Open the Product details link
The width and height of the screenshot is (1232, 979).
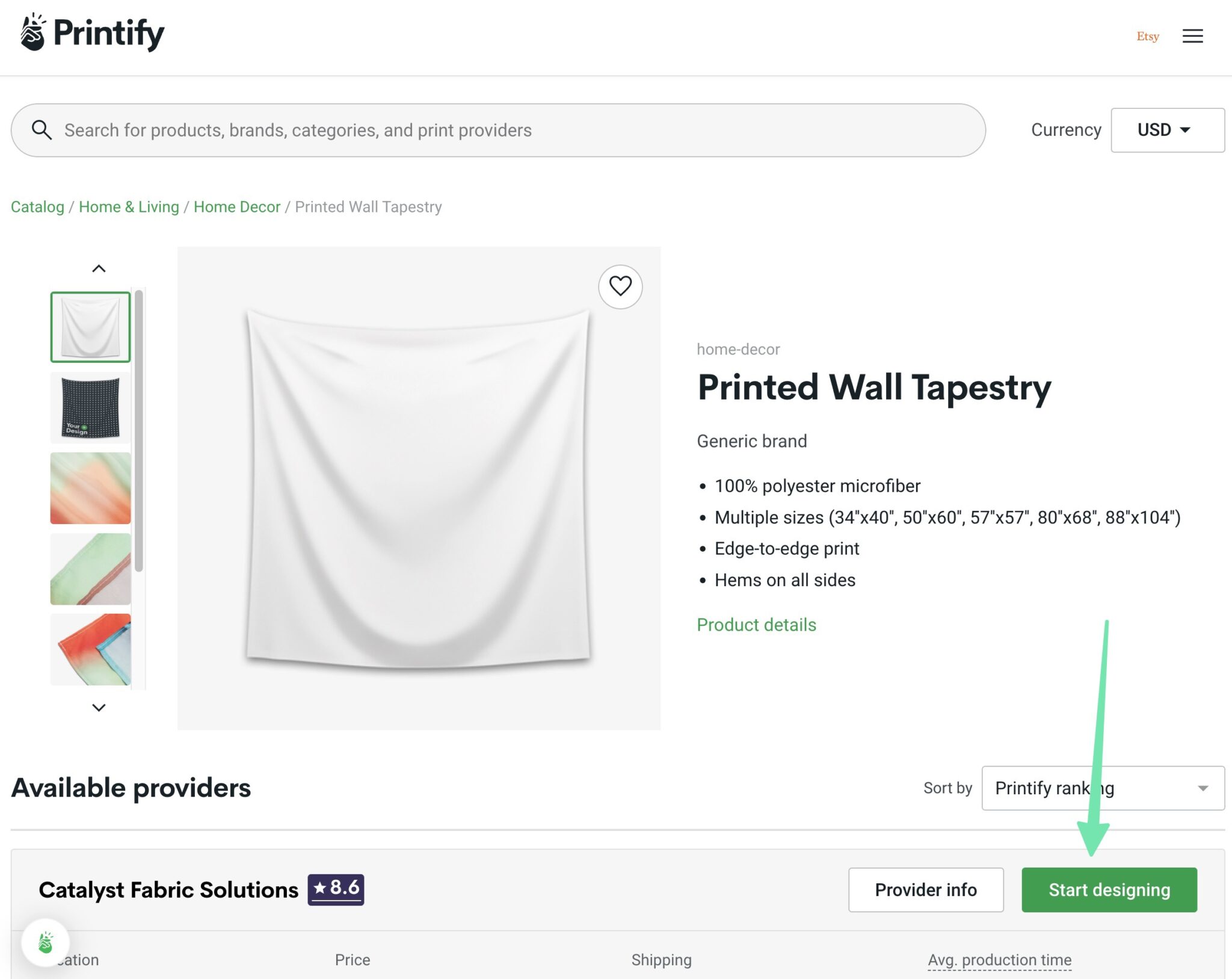(x=756, y=625)
